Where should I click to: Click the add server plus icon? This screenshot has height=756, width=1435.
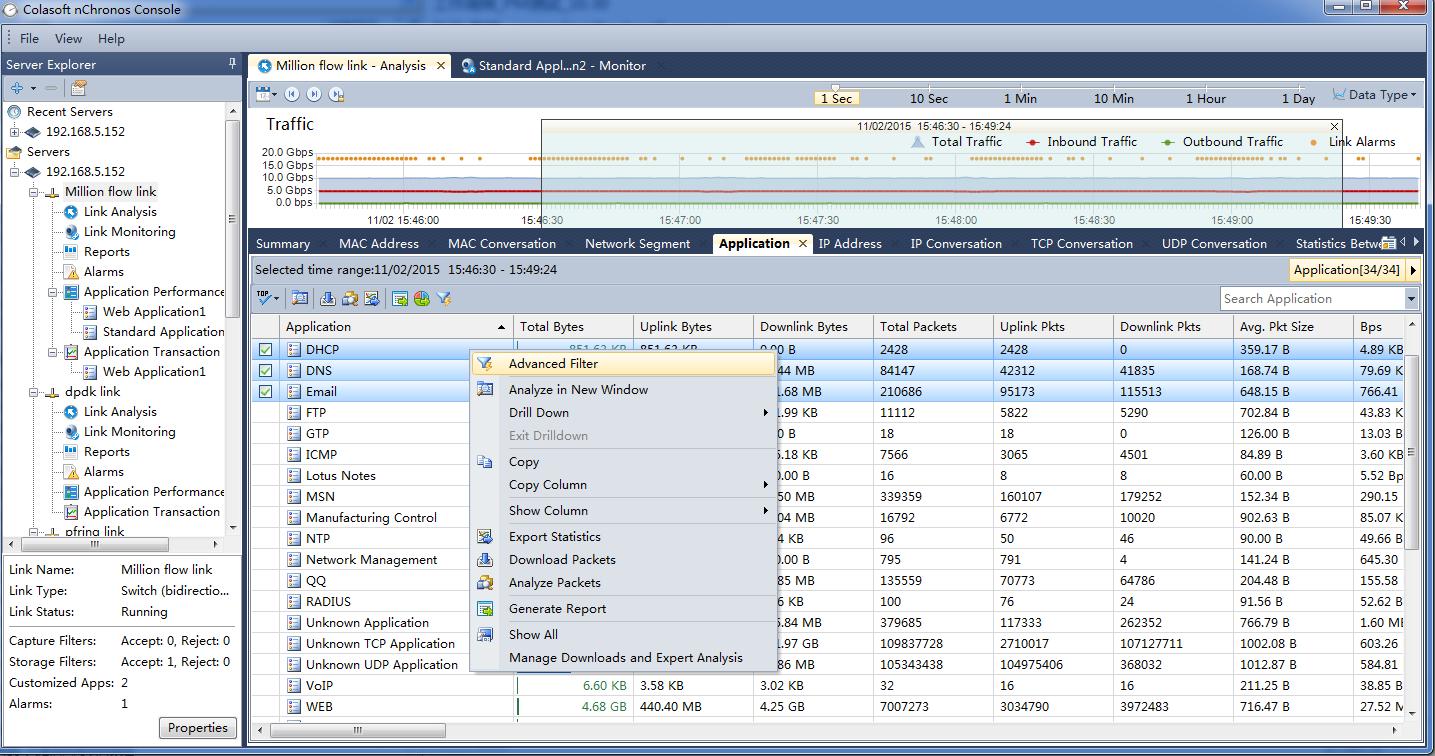pos(16,88)
